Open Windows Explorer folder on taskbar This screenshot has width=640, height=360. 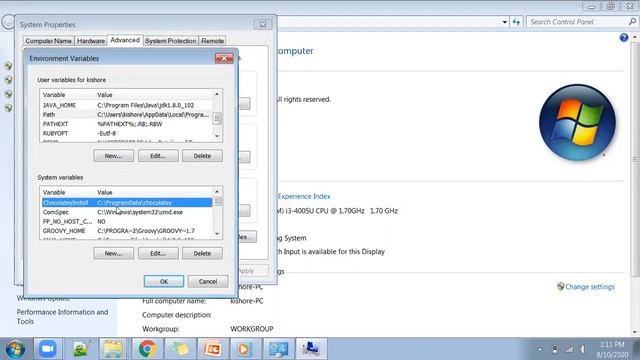click(113, 349)
